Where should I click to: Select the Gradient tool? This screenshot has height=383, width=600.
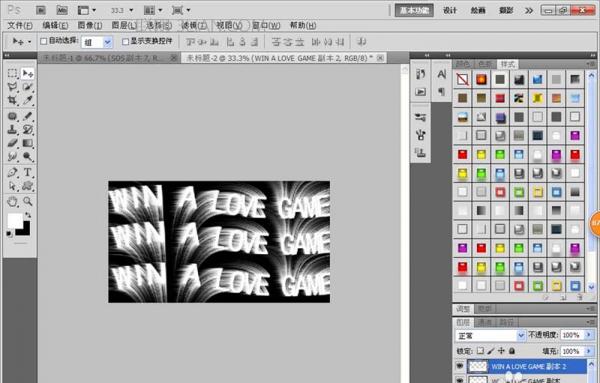pyautogui.click(x=28, y=143)
